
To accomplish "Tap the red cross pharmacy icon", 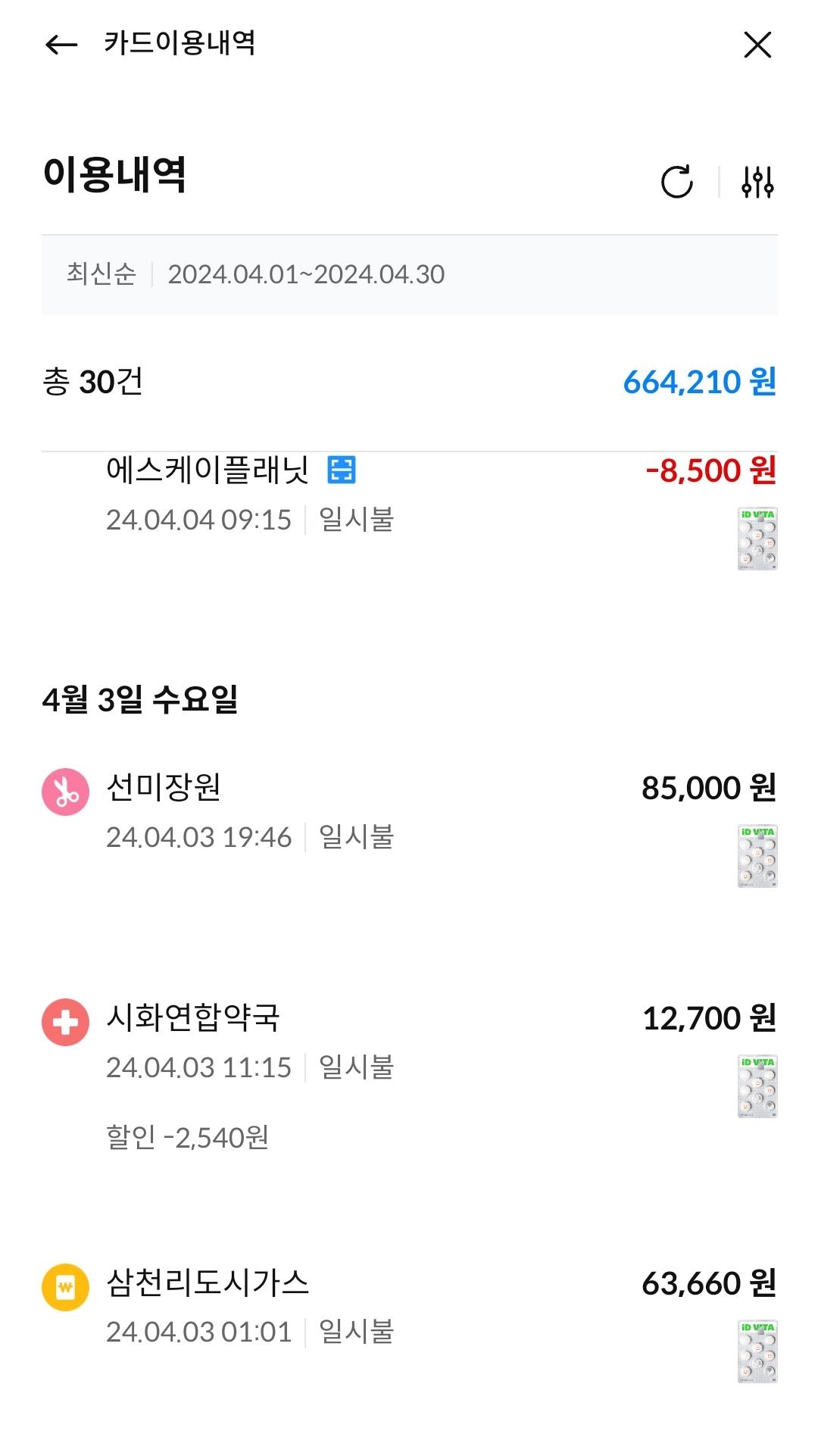I will point(65,1022).
